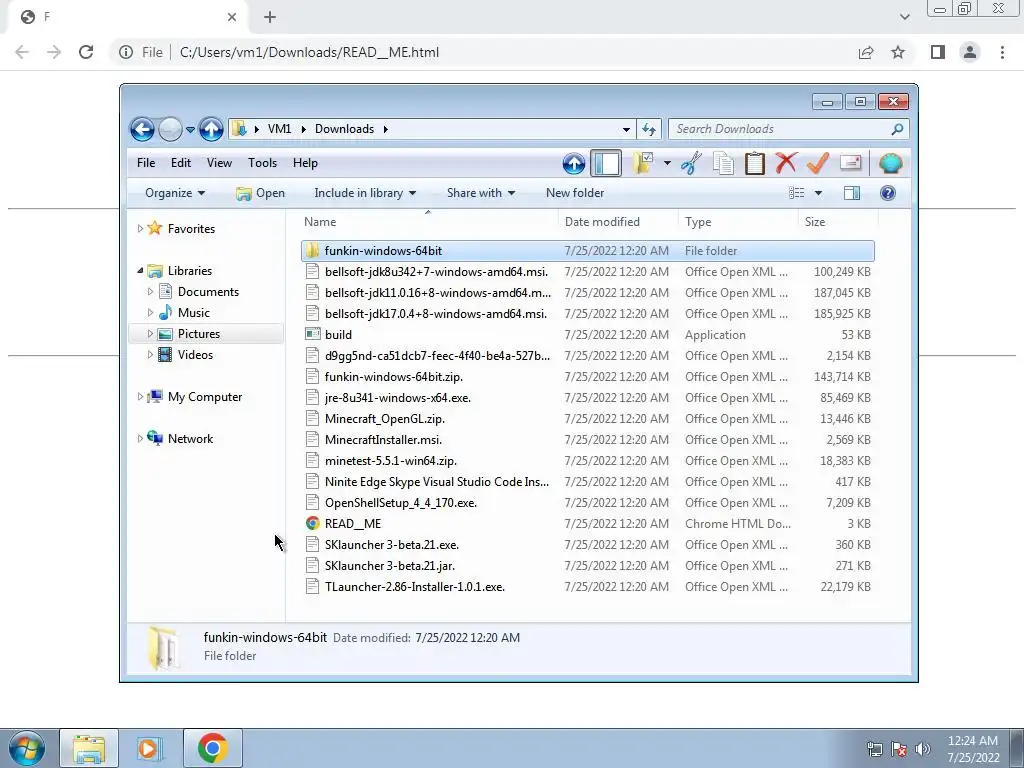Open the Organize dropdown

[175, 193]
